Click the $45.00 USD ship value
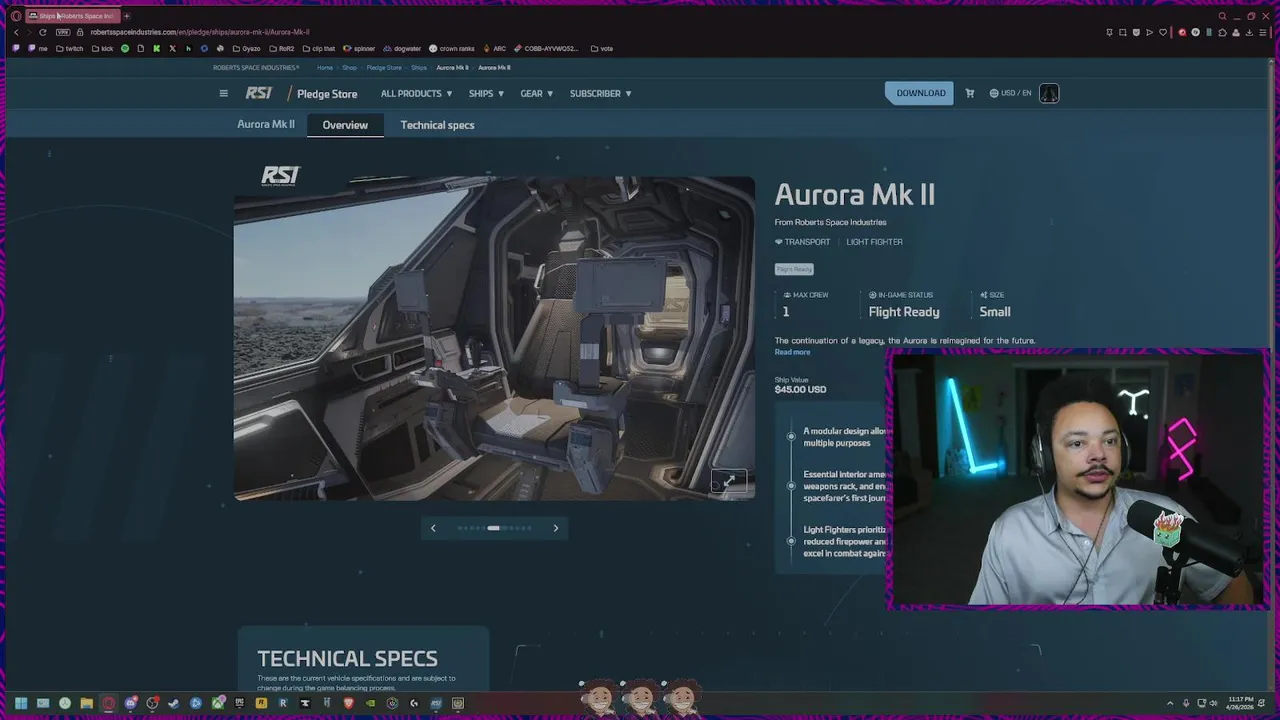The height and width of the screenshot is (720, 1280). (x=800, y=389)
